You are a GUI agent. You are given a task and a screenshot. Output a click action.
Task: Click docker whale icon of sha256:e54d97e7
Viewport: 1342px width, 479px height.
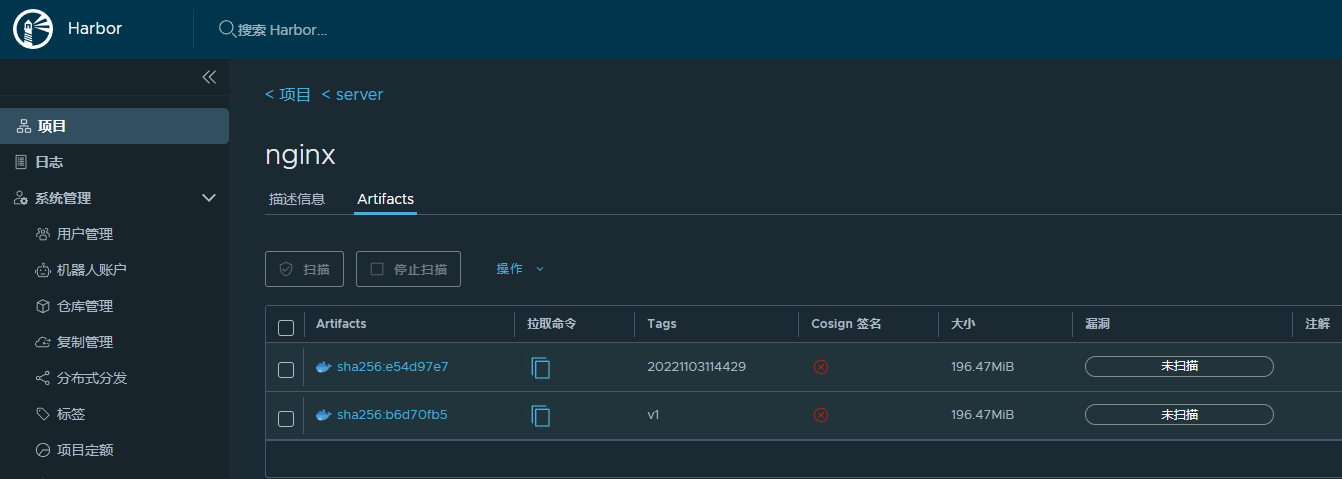pos(323,367)
